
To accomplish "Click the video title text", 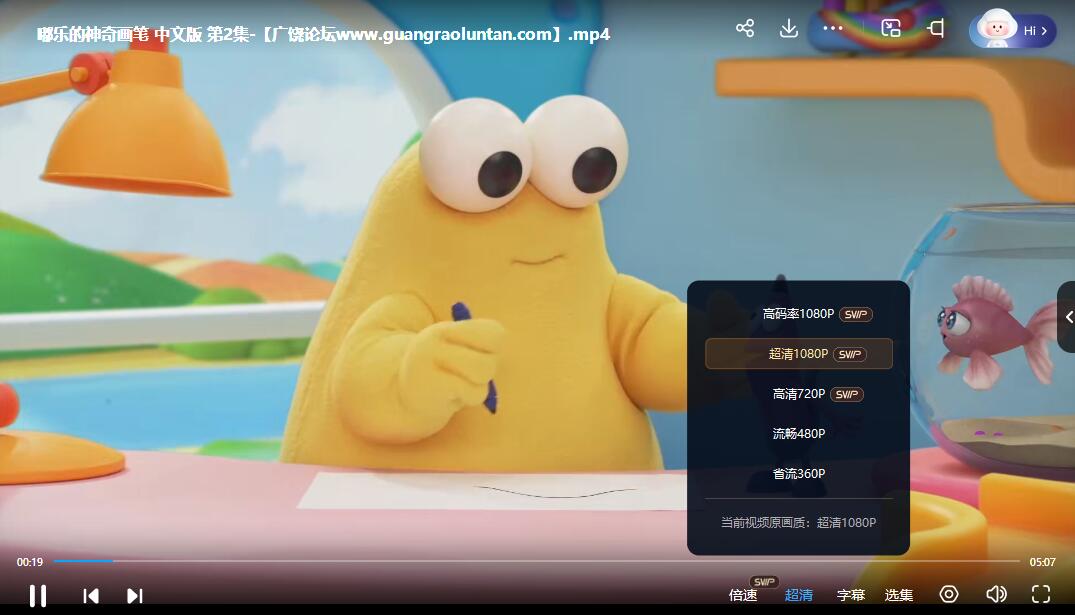I will point(323,34).
